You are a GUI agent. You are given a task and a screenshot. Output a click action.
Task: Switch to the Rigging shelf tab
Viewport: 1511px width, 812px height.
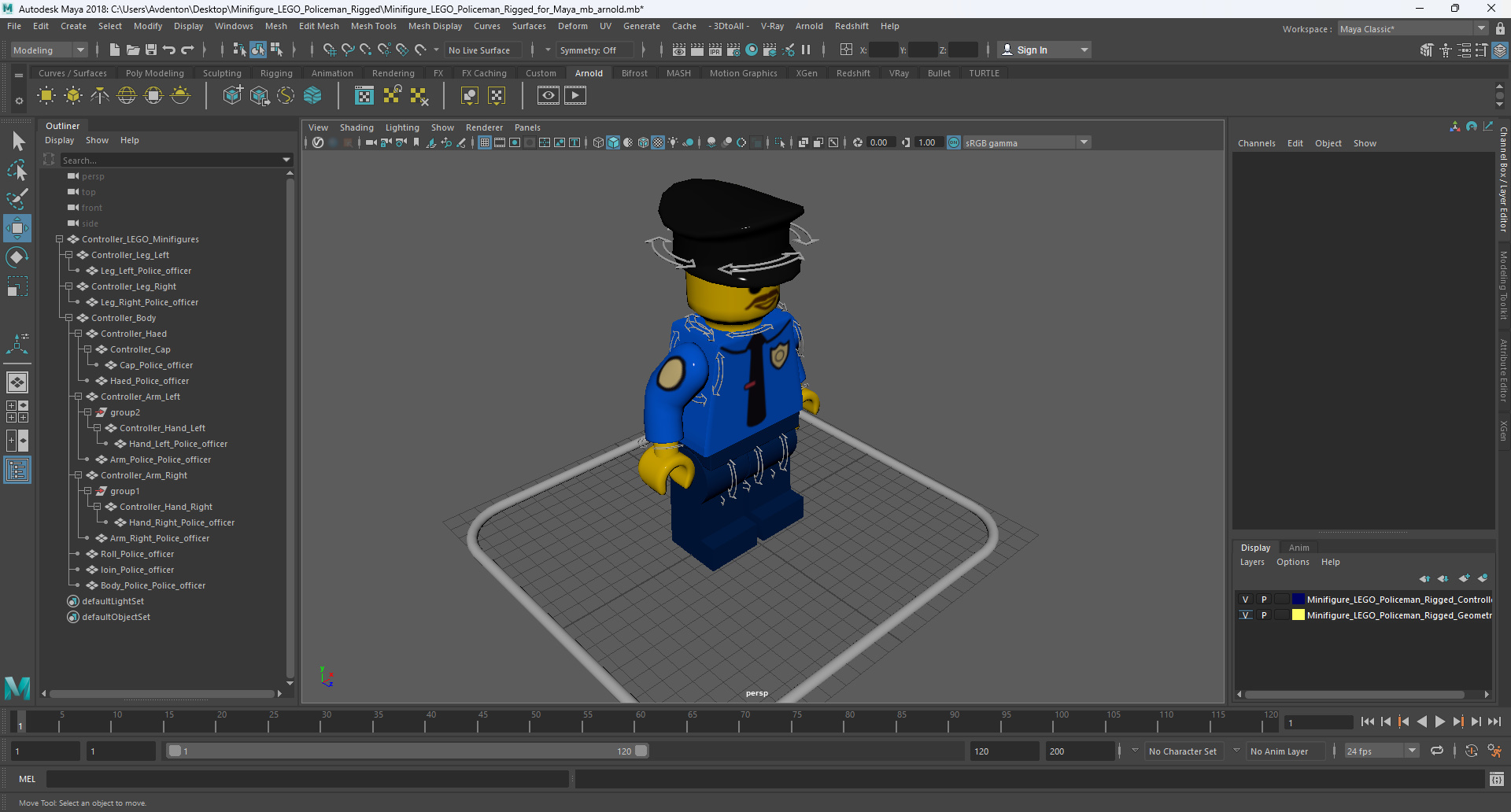[x=276, y=73]
